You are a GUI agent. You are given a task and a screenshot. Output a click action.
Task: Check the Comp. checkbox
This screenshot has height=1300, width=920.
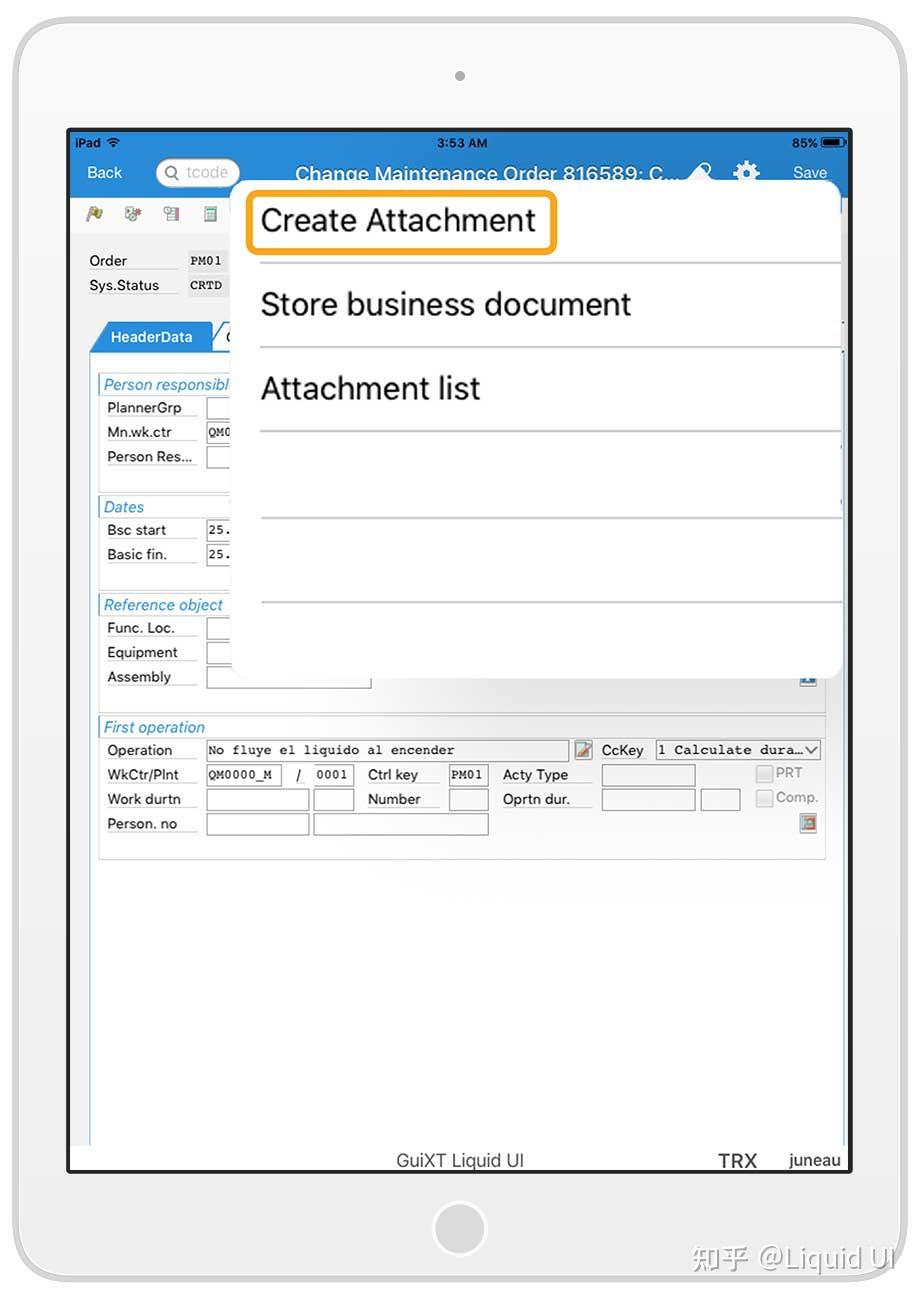[763, 797]
